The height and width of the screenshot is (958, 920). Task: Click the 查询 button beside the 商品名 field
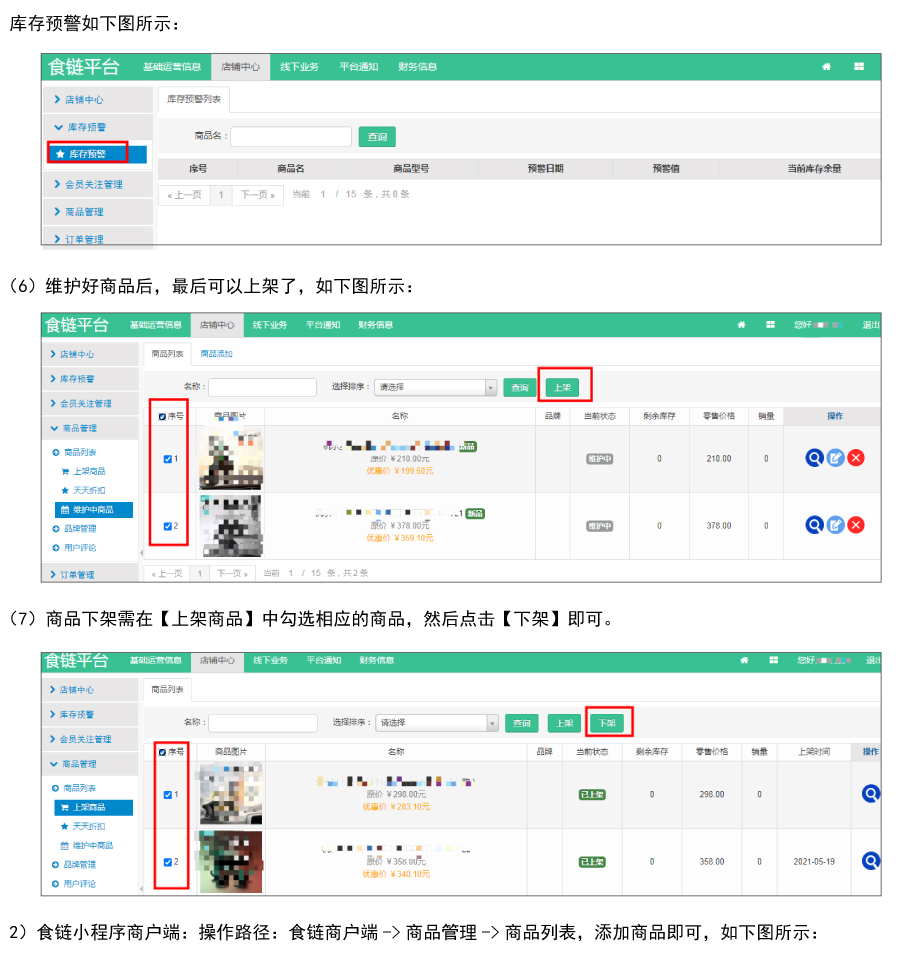tap(377, 137)
